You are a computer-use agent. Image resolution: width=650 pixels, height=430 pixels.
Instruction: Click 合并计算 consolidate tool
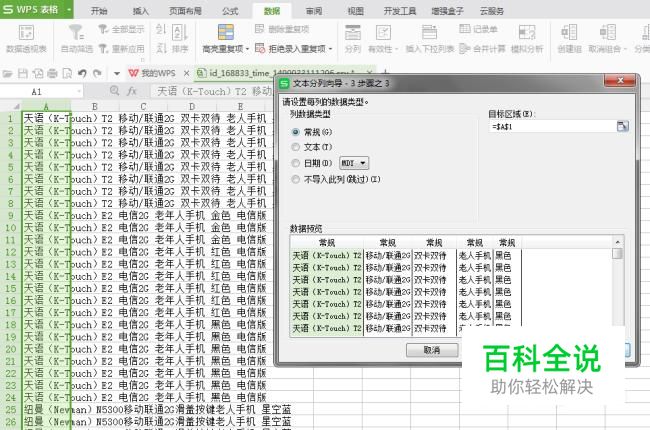[x=483, y=49]
